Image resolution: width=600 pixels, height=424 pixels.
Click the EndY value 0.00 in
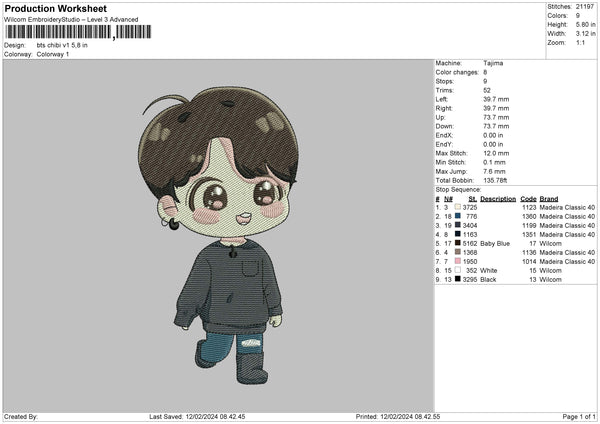coord(493,145)
